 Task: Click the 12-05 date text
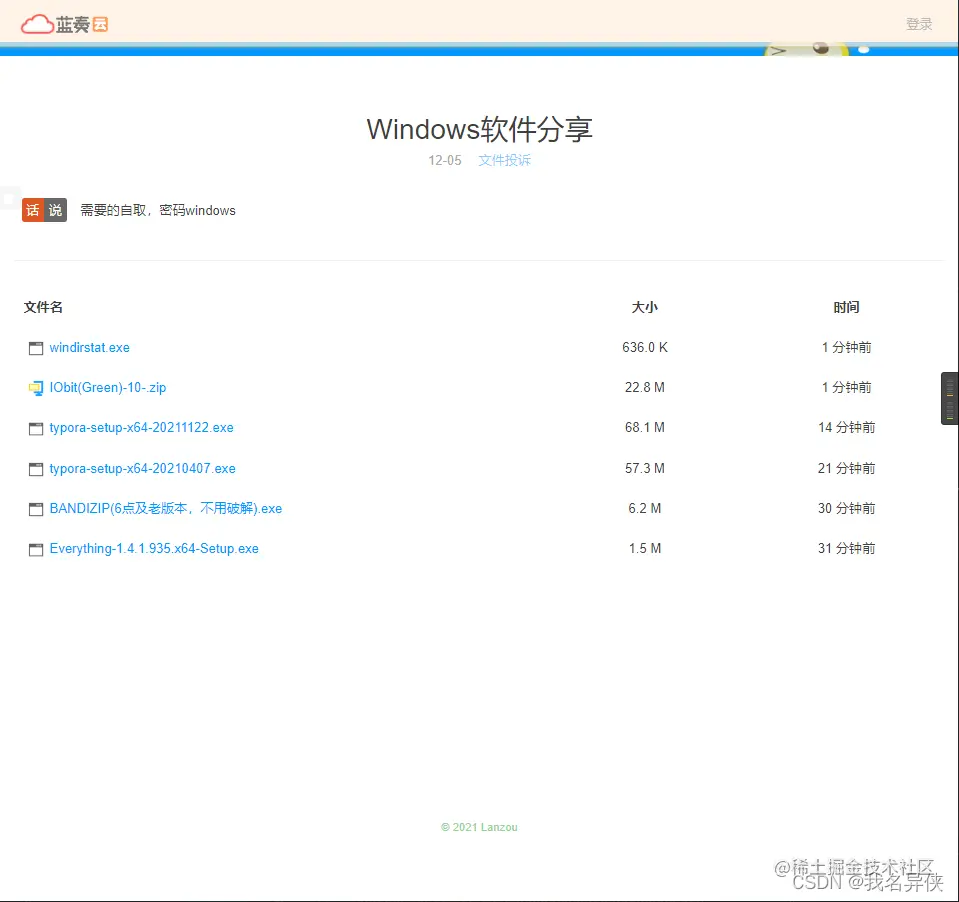445,160
